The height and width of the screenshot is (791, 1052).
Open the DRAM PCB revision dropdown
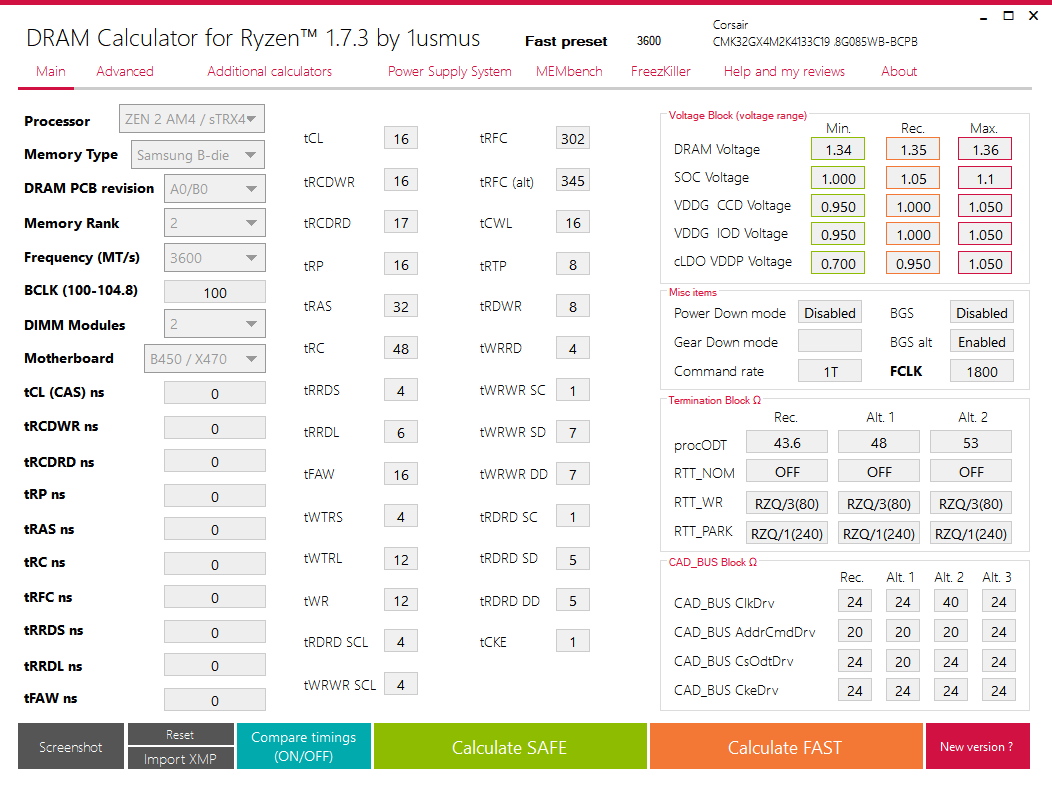tap(214, 188)
